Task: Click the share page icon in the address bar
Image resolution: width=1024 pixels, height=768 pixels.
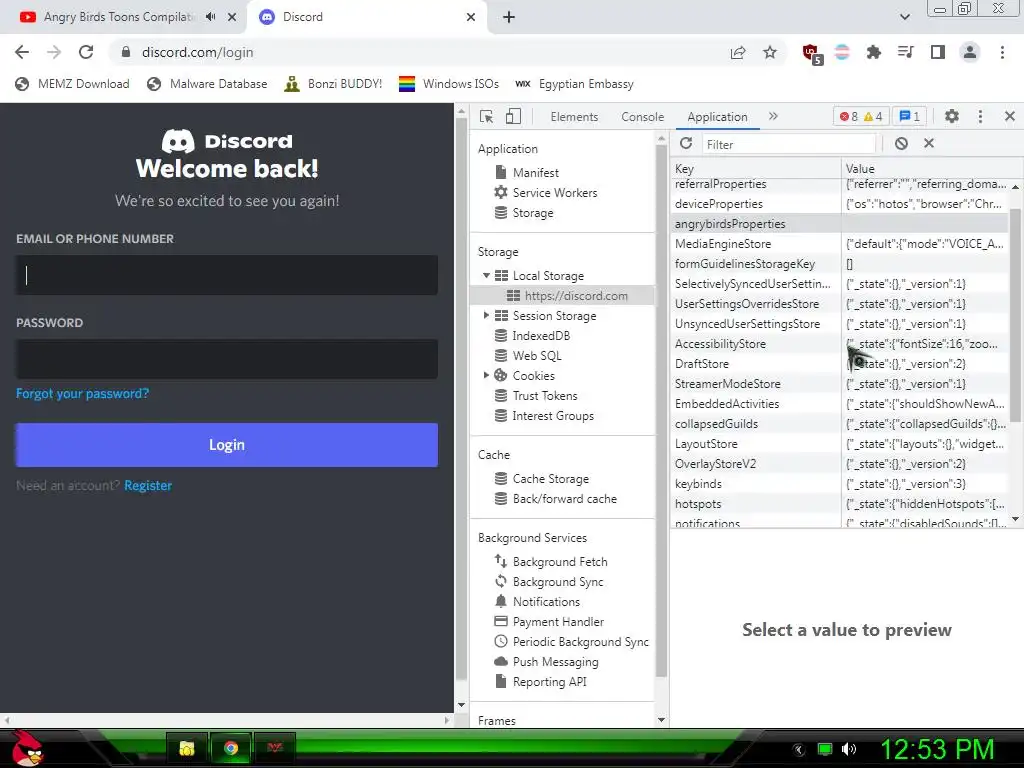Action: coord(738,52)
